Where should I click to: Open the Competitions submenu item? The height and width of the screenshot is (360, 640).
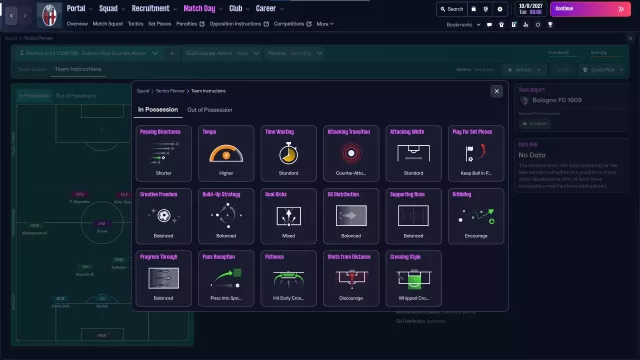[293, 24]
